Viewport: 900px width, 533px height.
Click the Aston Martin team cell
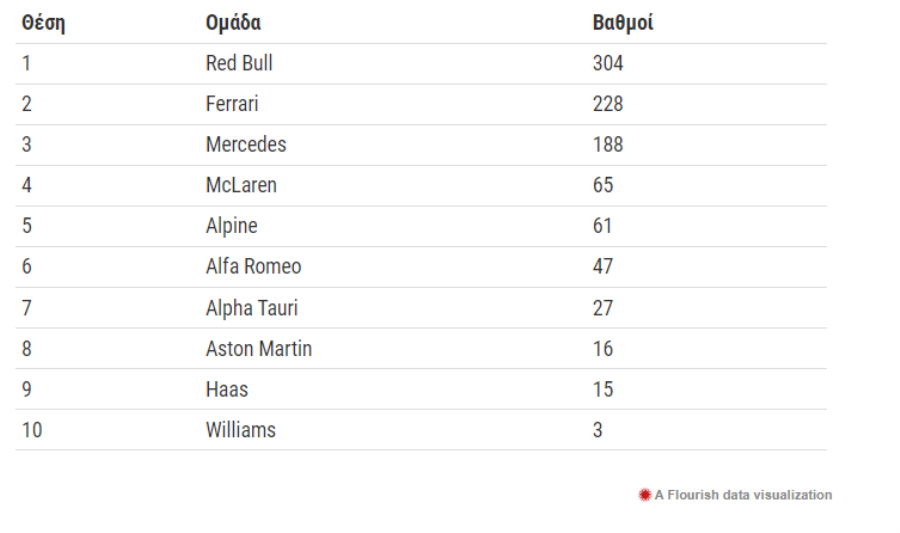[x=259, y=349]
